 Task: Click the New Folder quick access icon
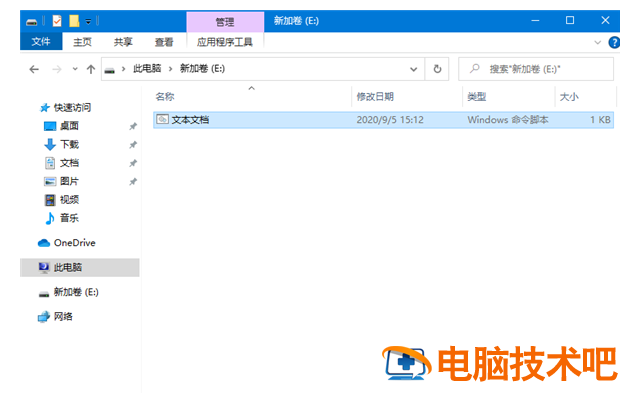click(x=74, y=21)
